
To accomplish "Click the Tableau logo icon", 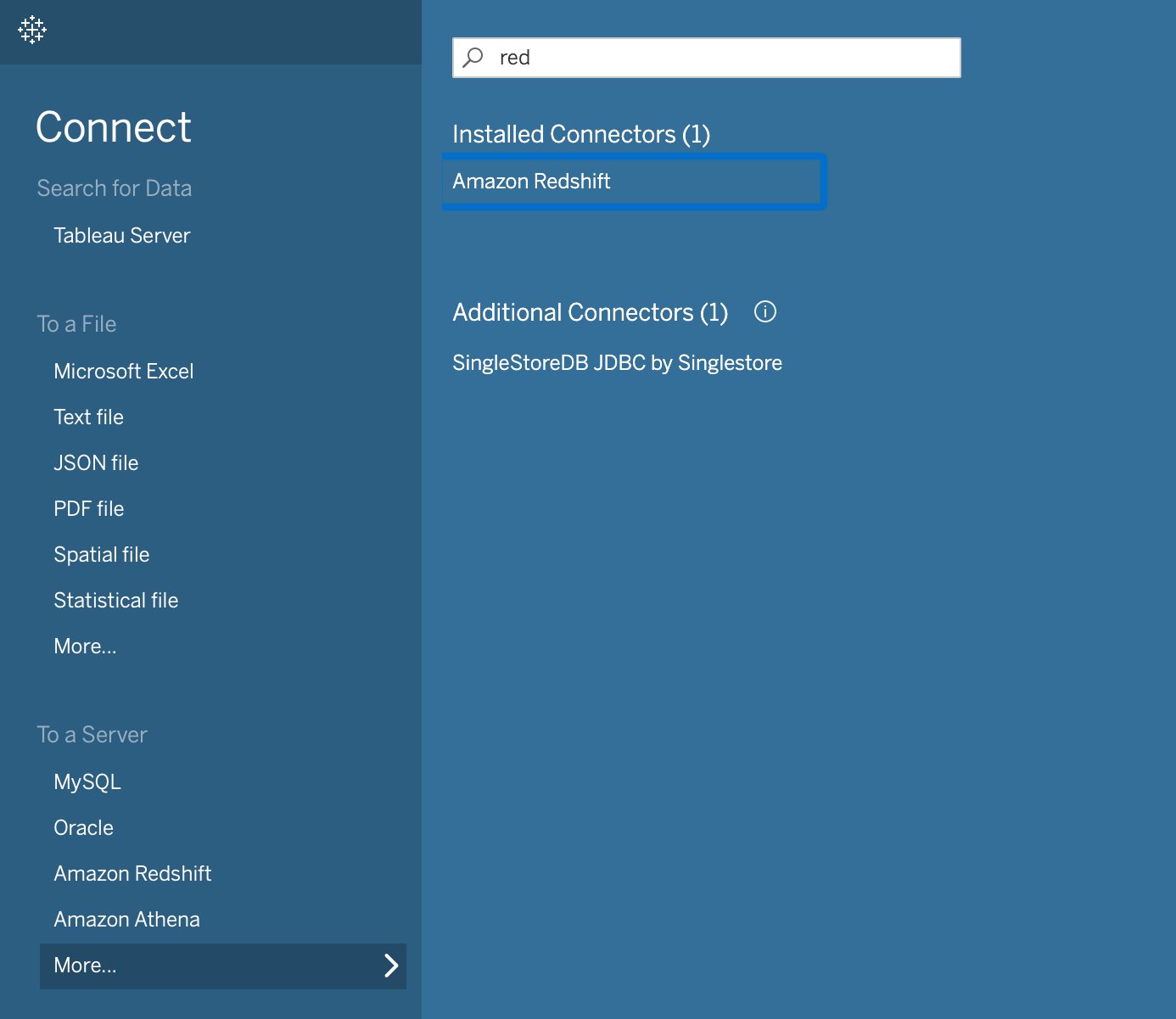I will 32,30.
